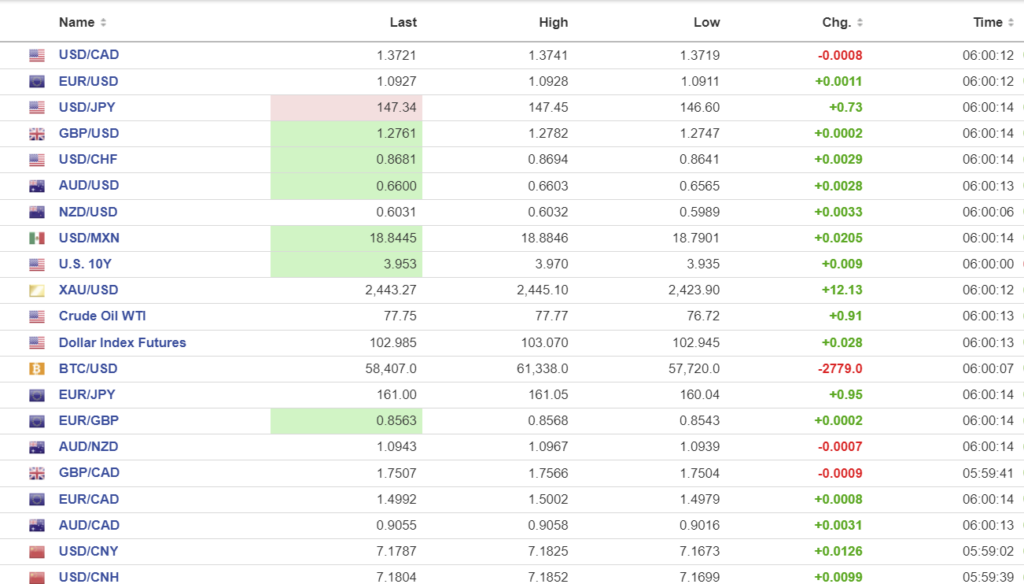
Task: Click the Last column header
Action: [403, 22]
